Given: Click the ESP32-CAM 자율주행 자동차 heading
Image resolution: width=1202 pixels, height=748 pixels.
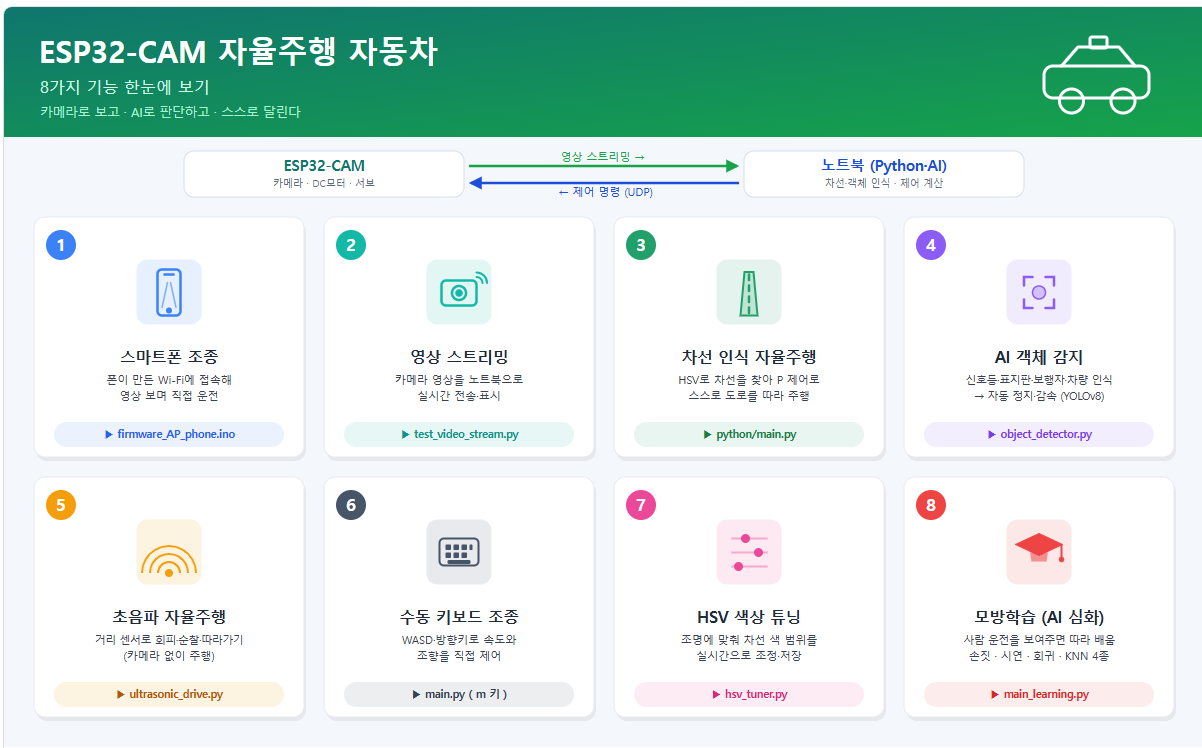Looking at the screenshot, I should pos(238,52).
